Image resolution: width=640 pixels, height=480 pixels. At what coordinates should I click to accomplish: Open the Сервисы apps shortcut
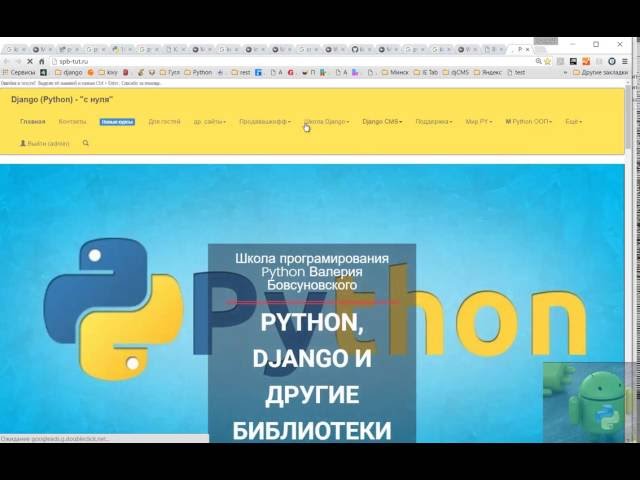(x=19, y=72)
